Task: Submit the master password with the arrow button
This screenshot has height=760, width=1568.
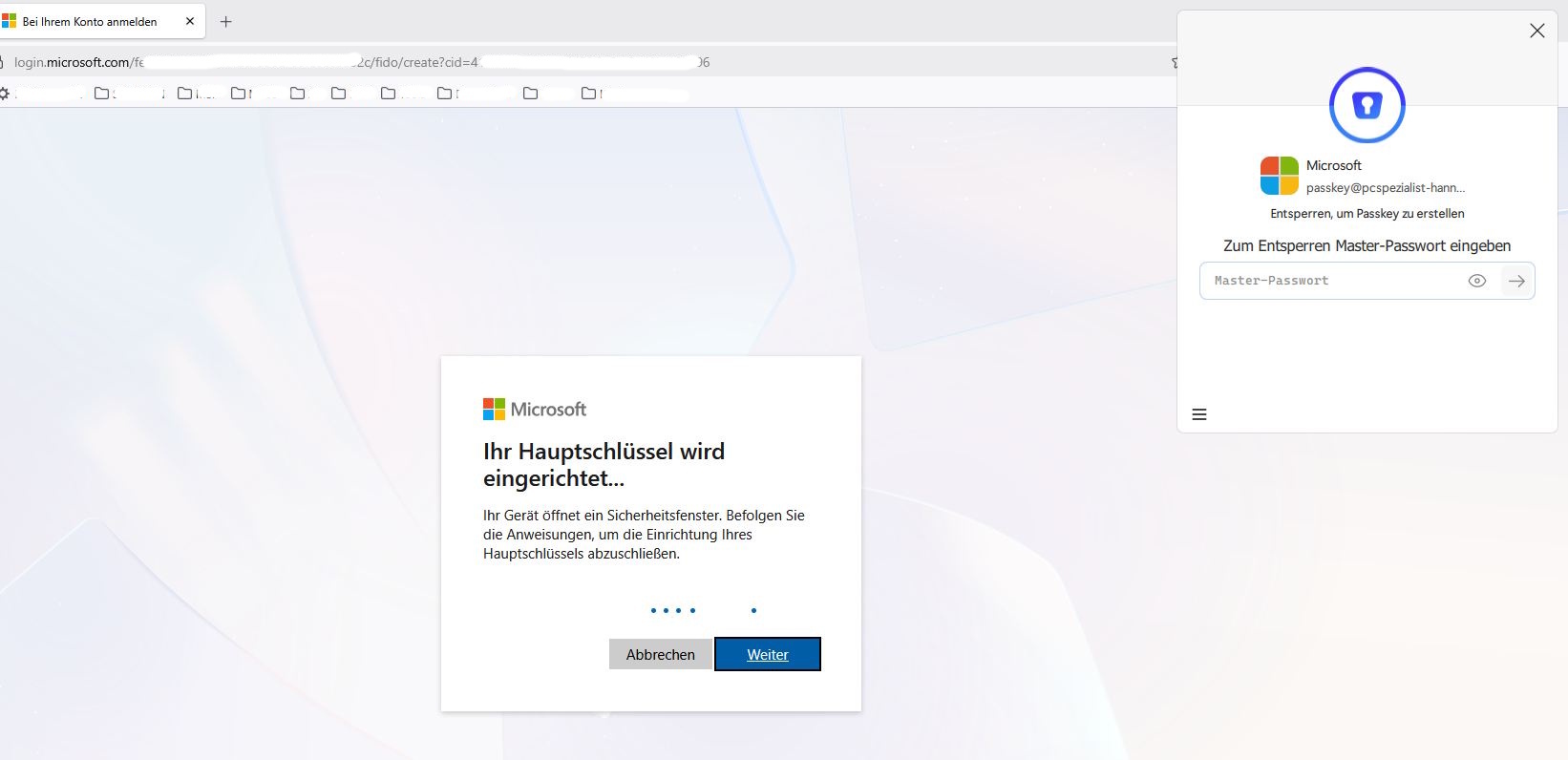Action: 1516,281
